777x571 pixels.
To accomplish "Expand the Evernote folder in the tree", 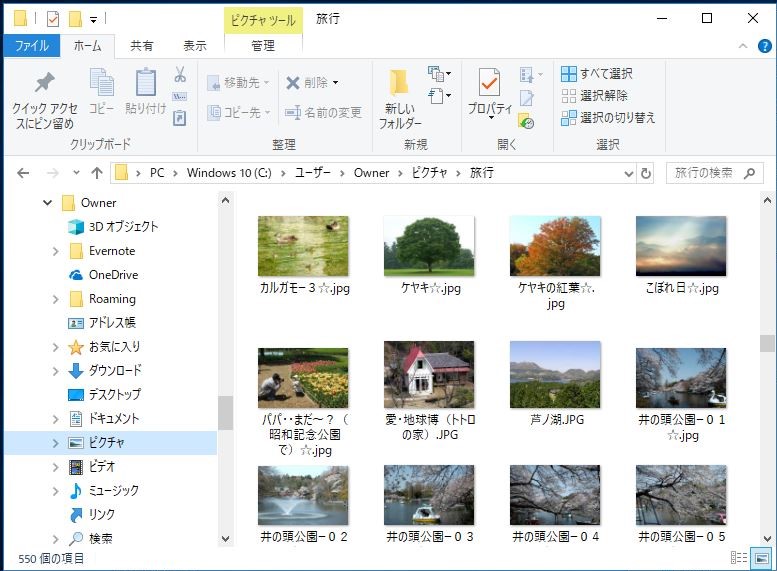I will tap(56, 251).
